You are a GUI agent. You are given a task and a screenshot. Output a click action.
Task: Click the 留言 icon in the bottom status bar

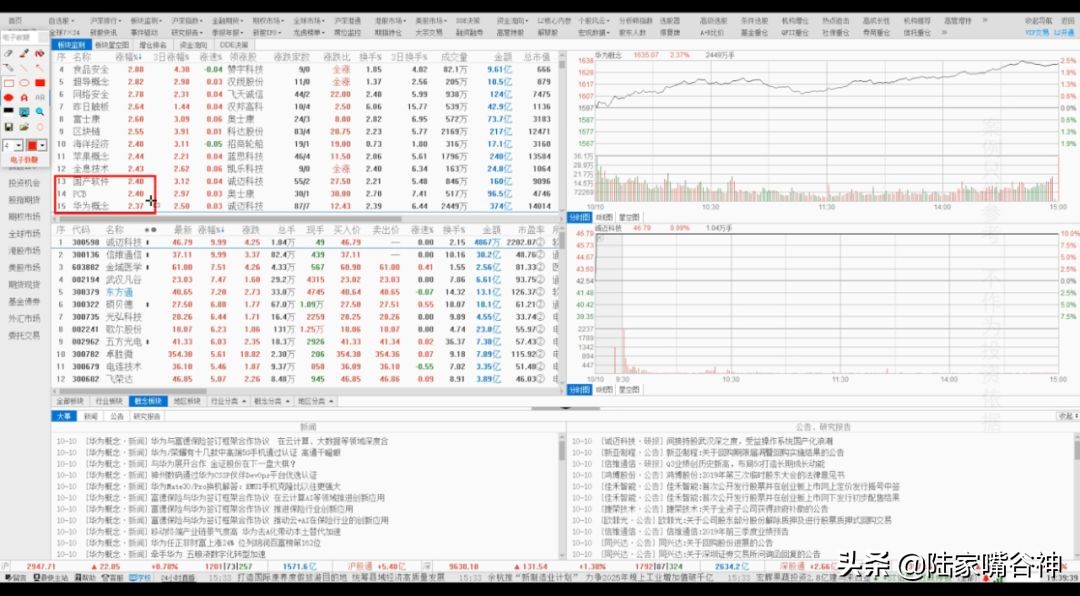point(14,577)
